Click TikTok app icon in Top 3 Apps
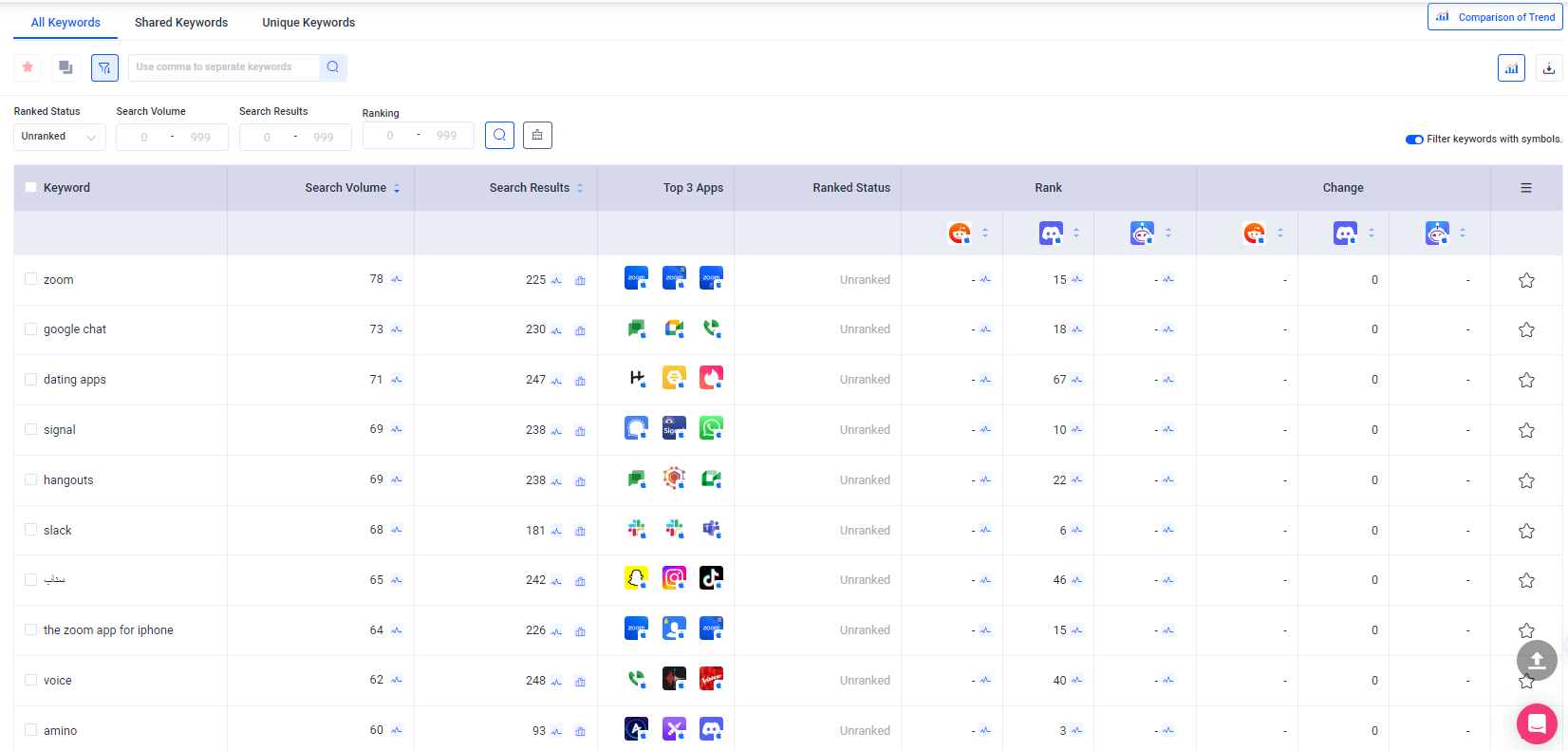This screenshot has width=1568, height=751. pyautogui.click(x=711, y=578)
